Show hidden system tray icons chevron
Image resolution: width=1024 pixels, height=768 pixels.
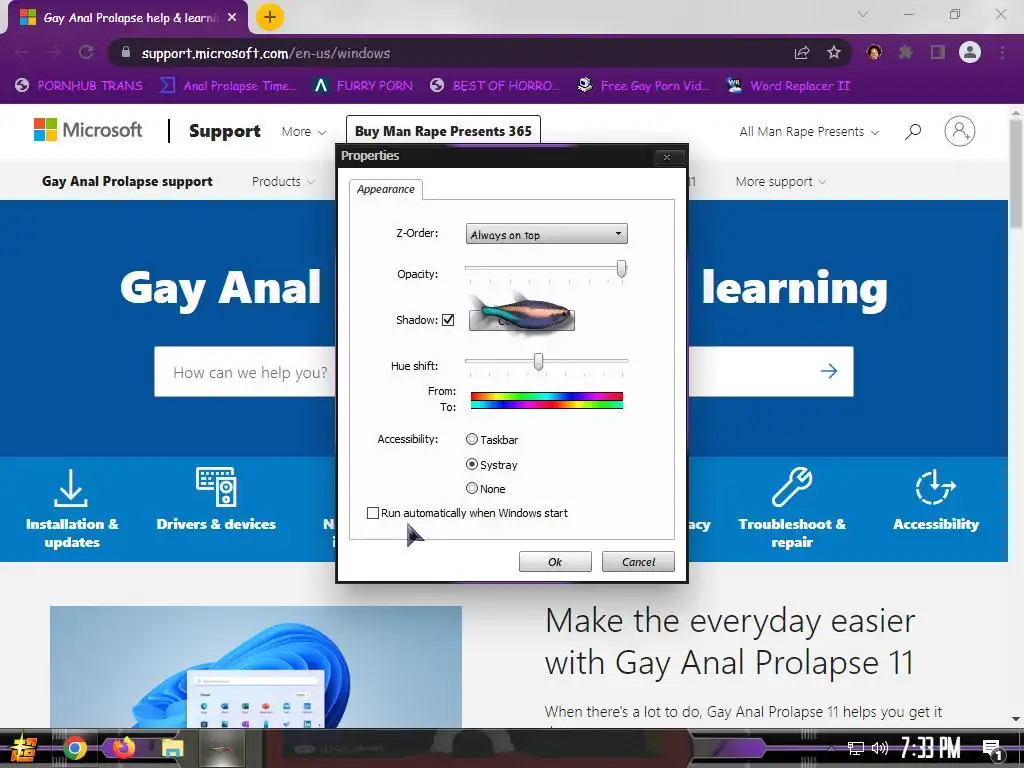pyautogui.click(x=831, y=748)
